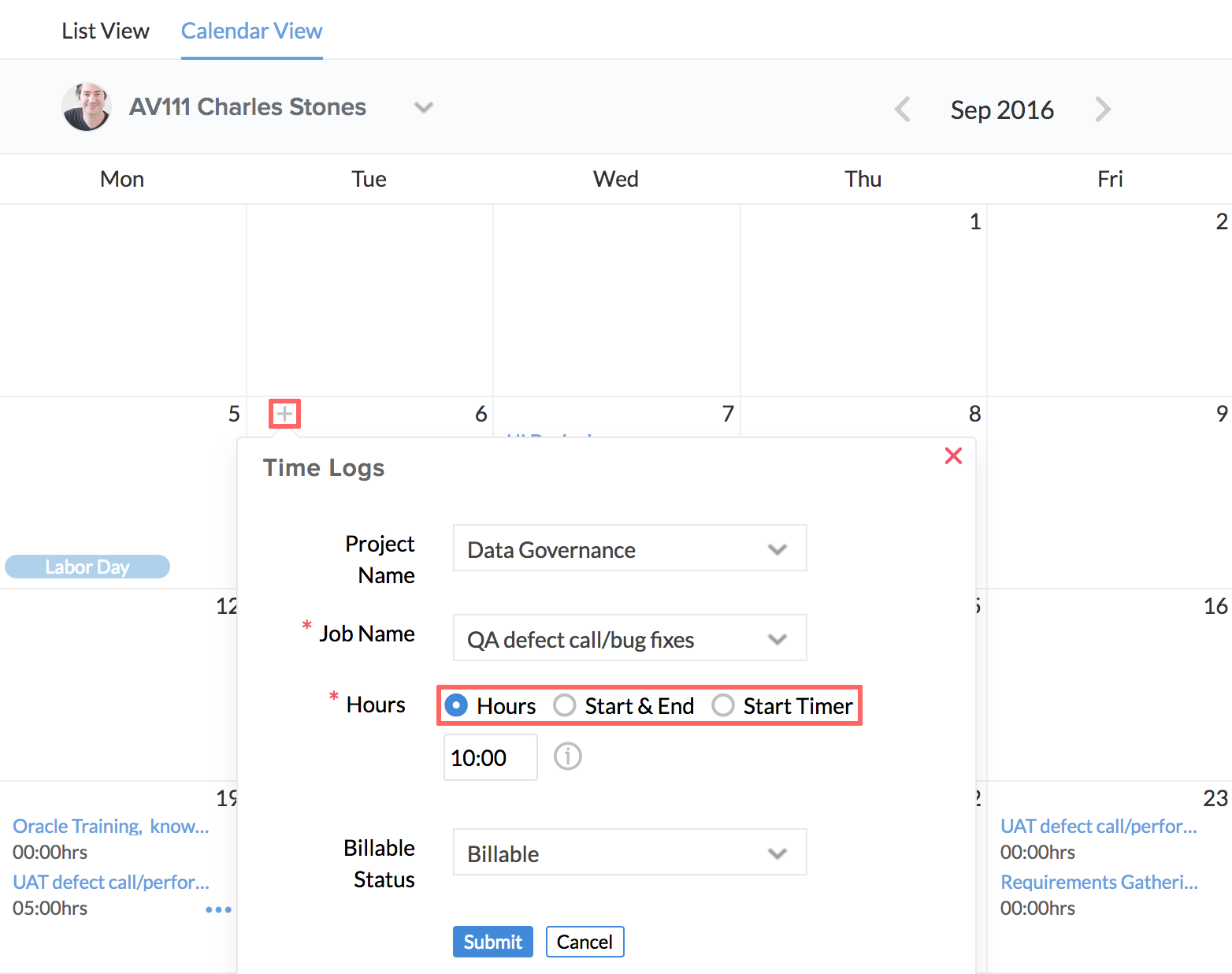Close the Time Logs popup
The height and width of the screenshot is (974, 1232).
(953, 455)
